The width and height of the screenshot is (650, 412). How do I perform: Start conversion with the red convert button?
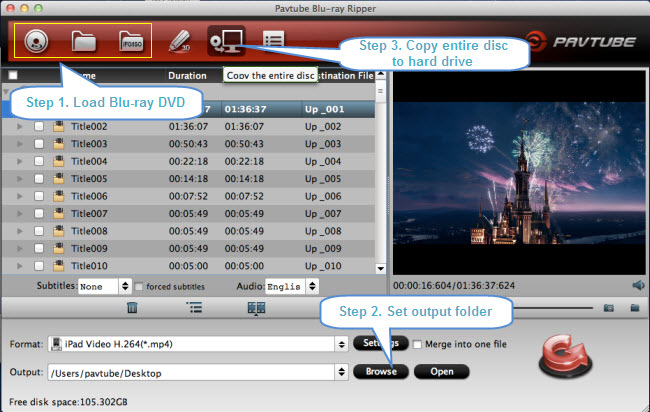tap(565, 357)
